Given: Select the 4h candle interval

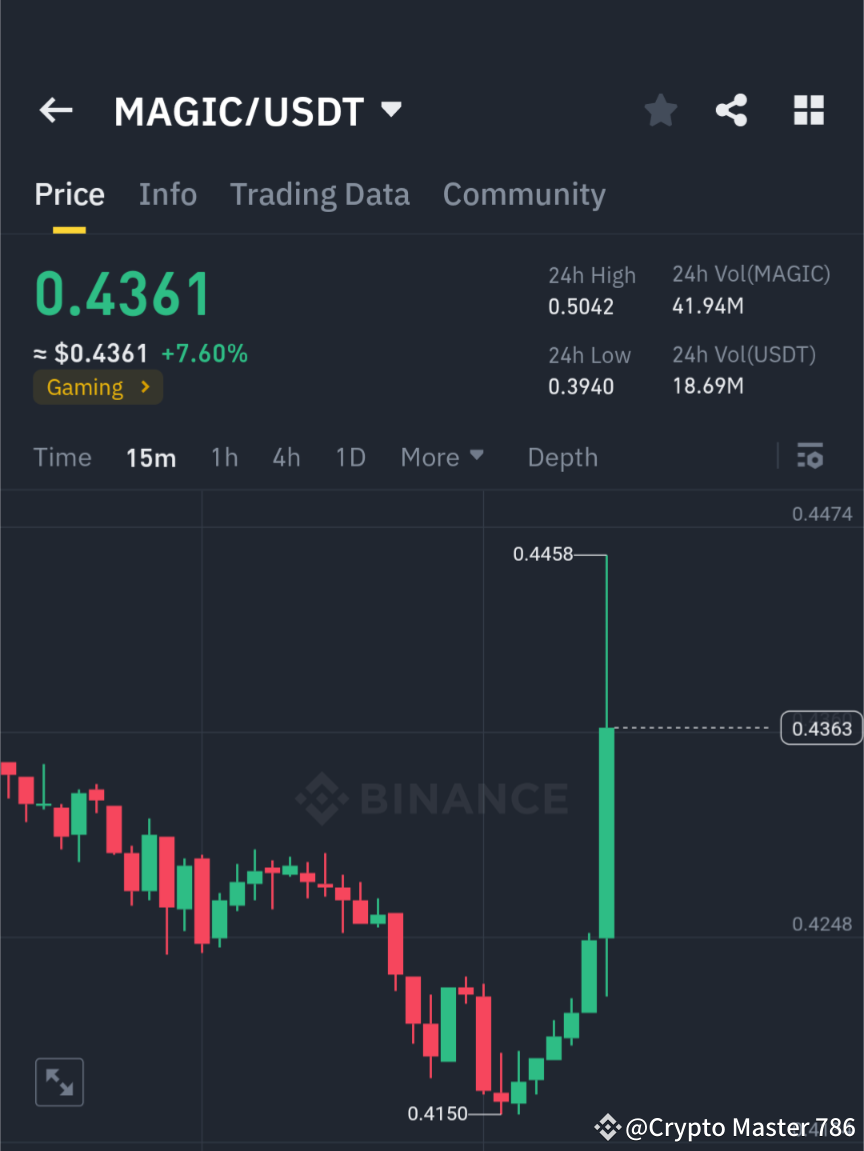Looking at the screenshot, I should click(x=286, y=457).
